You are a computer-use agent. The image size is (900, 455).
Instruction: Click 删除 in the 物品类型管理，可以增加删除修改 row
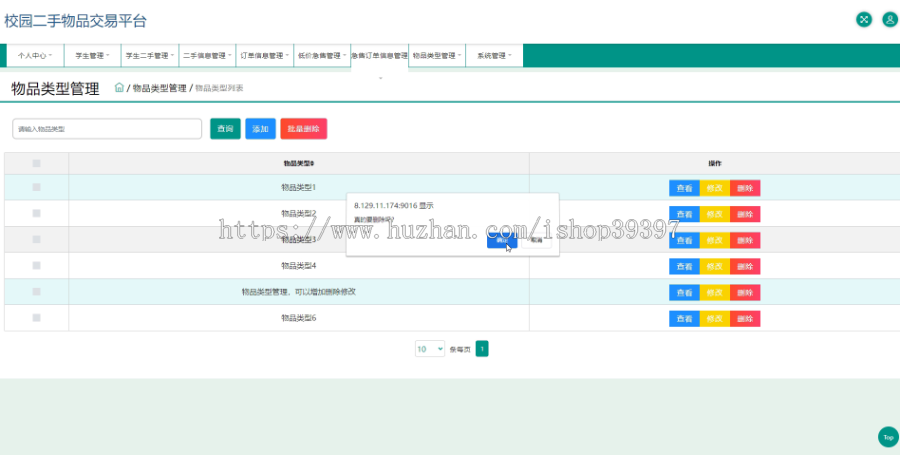click(x=745, y=293)
